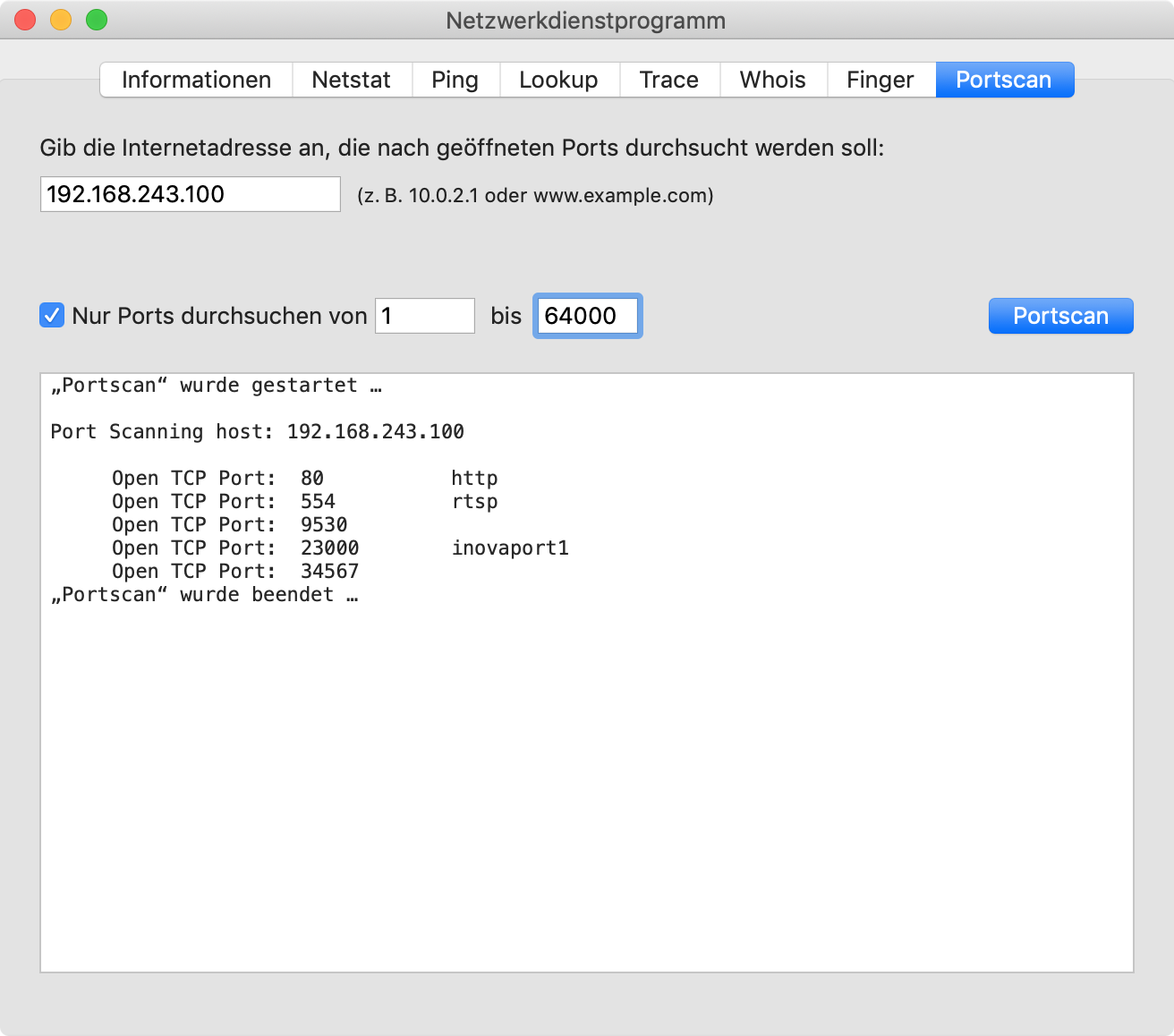Image resolution: width=1174 pixels, height=1036 pixels.
Task: Go to the Lookup tab
Action: pos(559,80)
